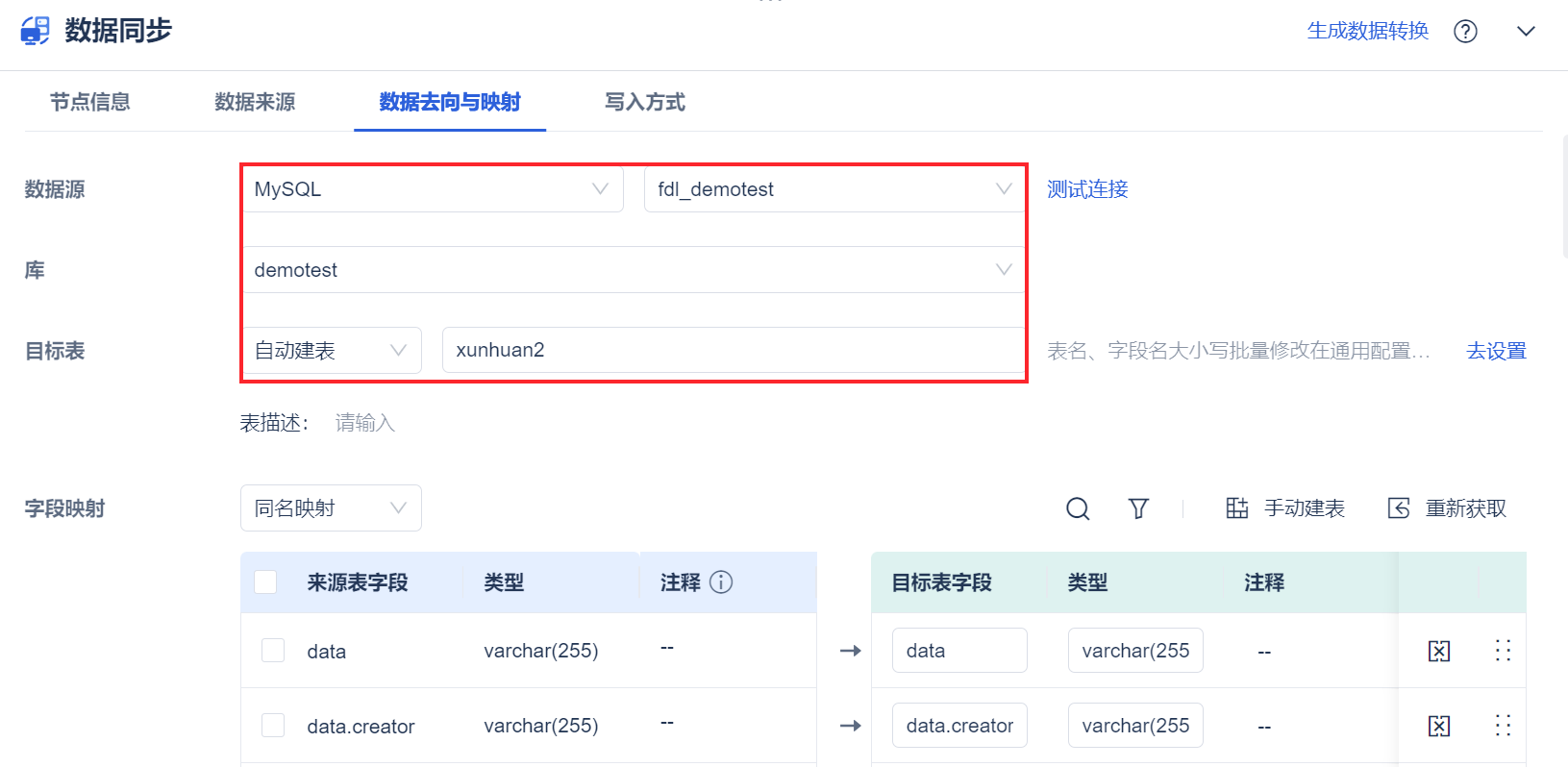
Task: Open the field mapping search icon
Action: [1078, 508]
